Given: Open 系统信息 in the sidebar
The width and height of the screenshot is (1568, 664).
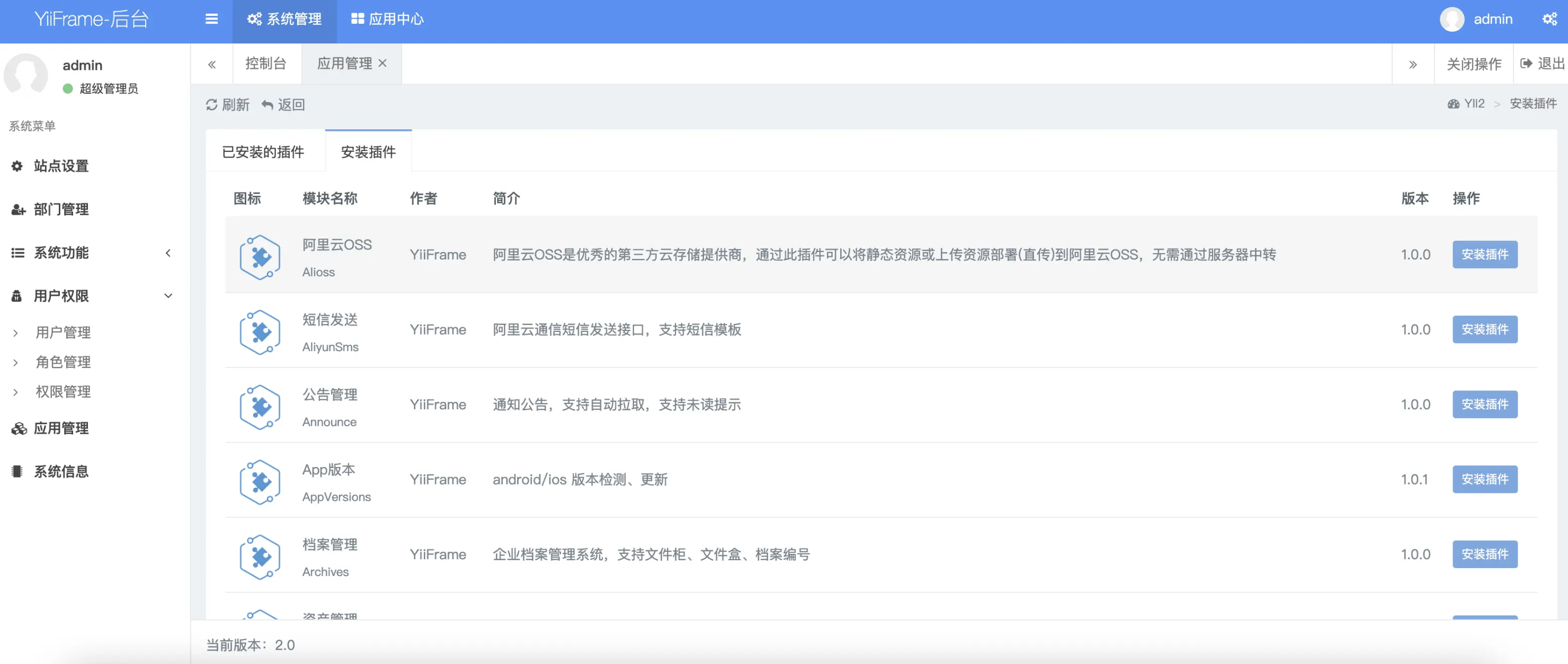Looking at the screenshot, I should tap(61, 472).
